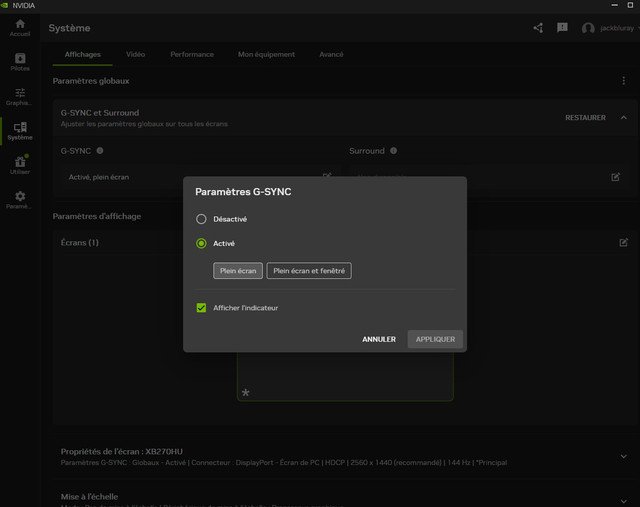Go to Accueil in the sidebar
640x507 pixels.
click(x=20, y=28)
